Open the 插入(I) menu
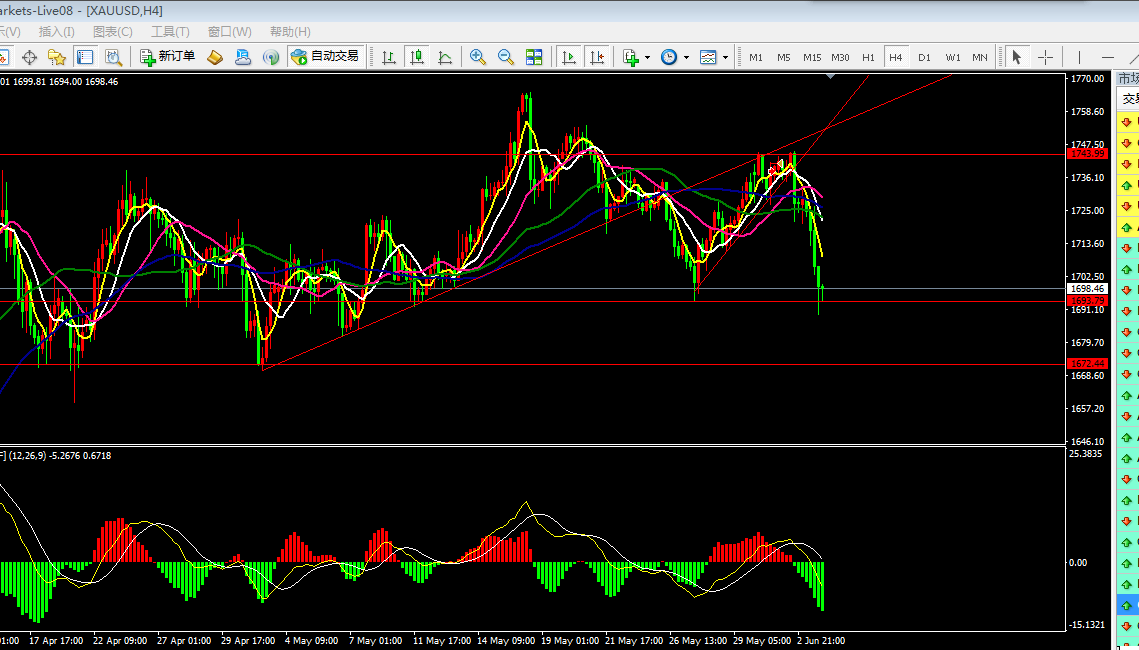Screen dimensions: 1139x650 click(57, 32)
